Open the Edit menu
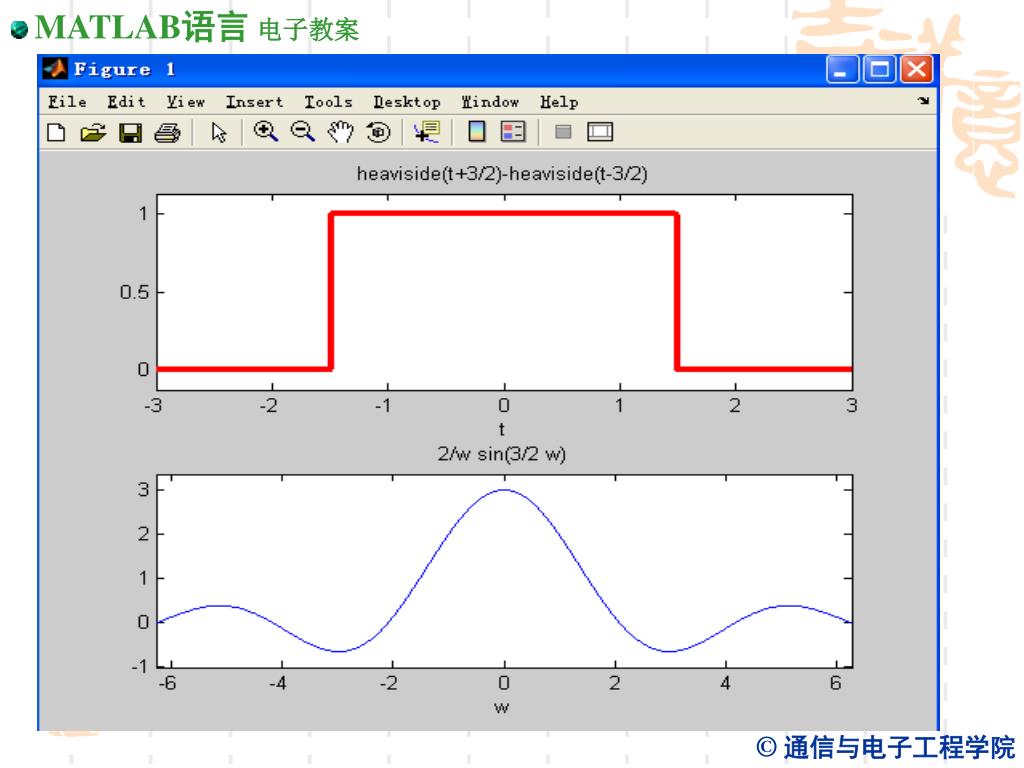Viewport: 1024px width, 768px height. click(127, 102)
